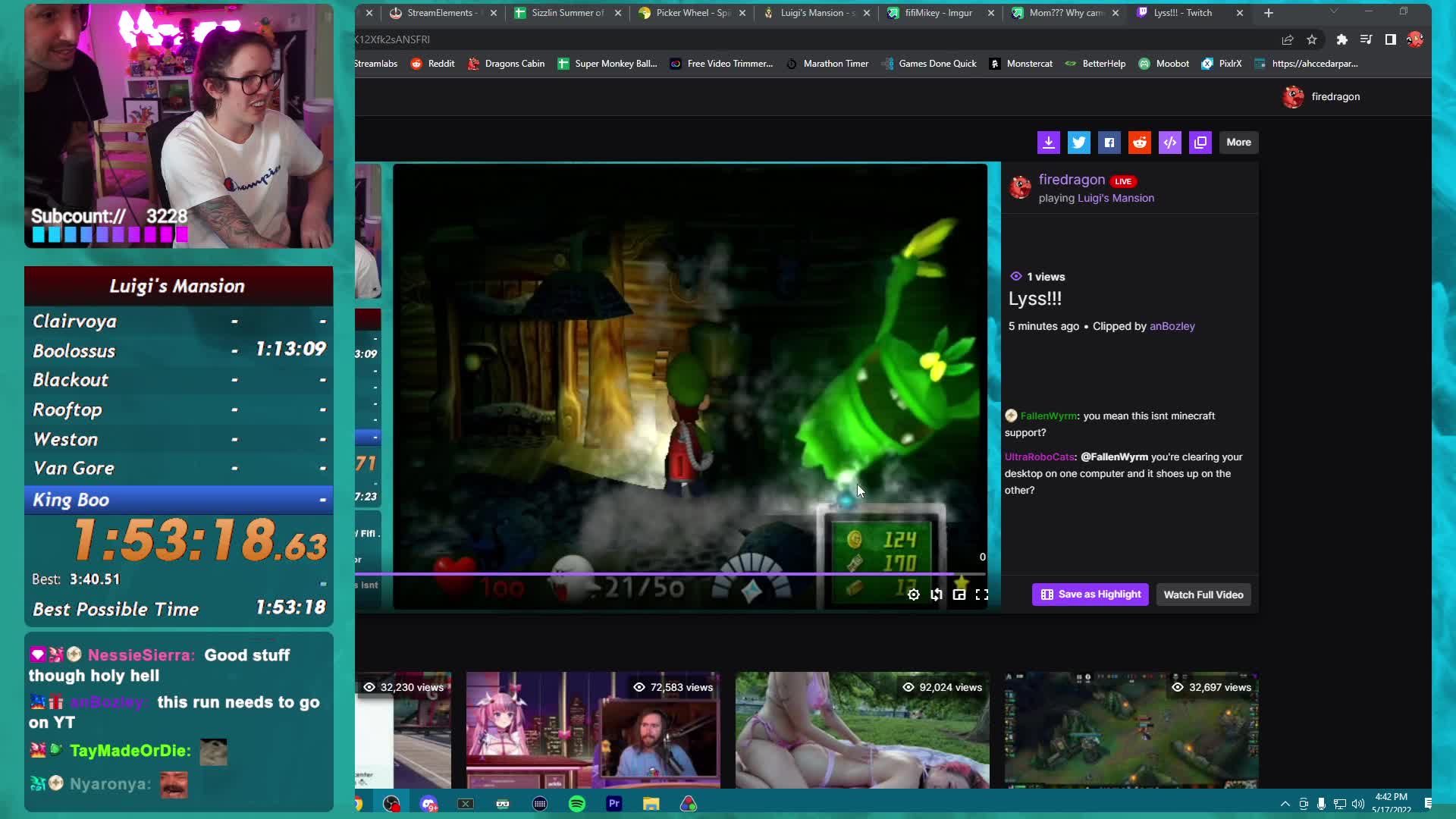Image resolution: width=1456 pixels, height=819 pixels.
Task: Open Super Monkey Ball bookmark
Action: 607,64
